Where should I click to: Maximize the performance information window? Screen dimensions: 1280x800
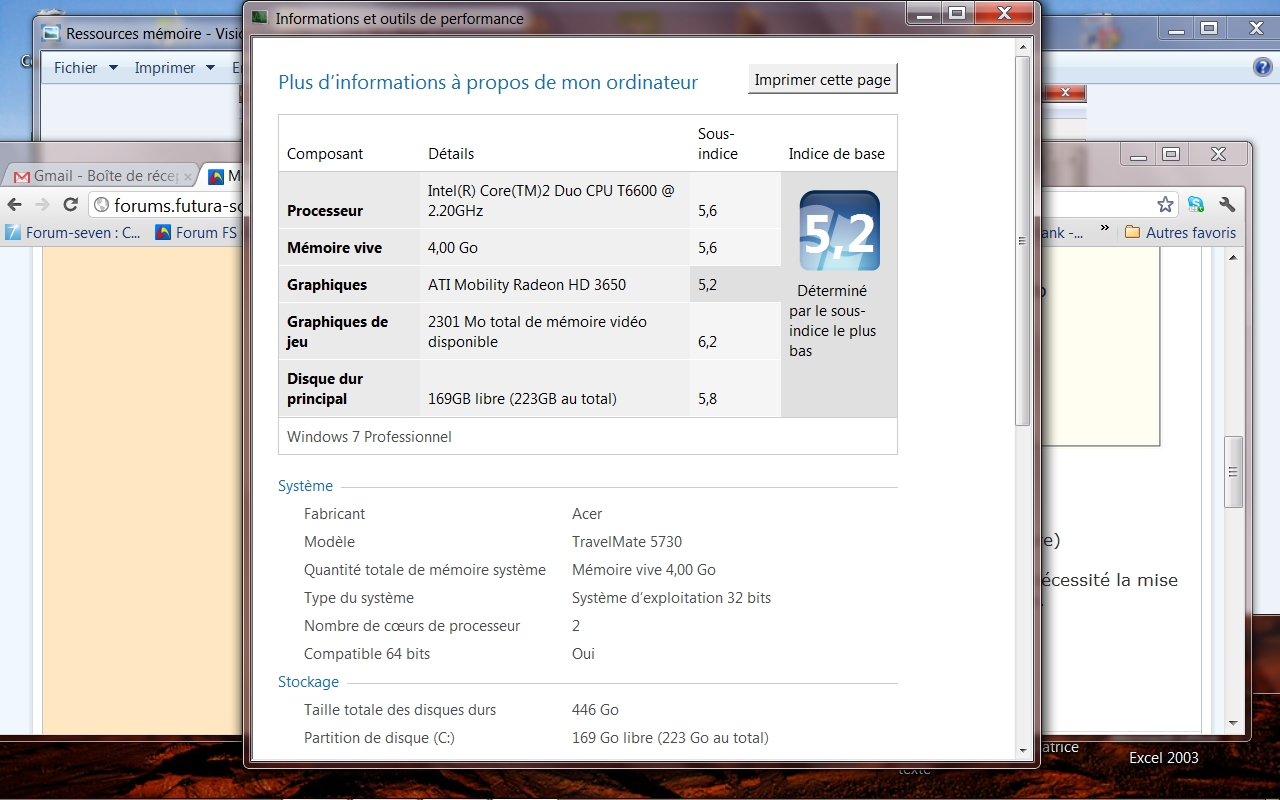coord(957,13)
